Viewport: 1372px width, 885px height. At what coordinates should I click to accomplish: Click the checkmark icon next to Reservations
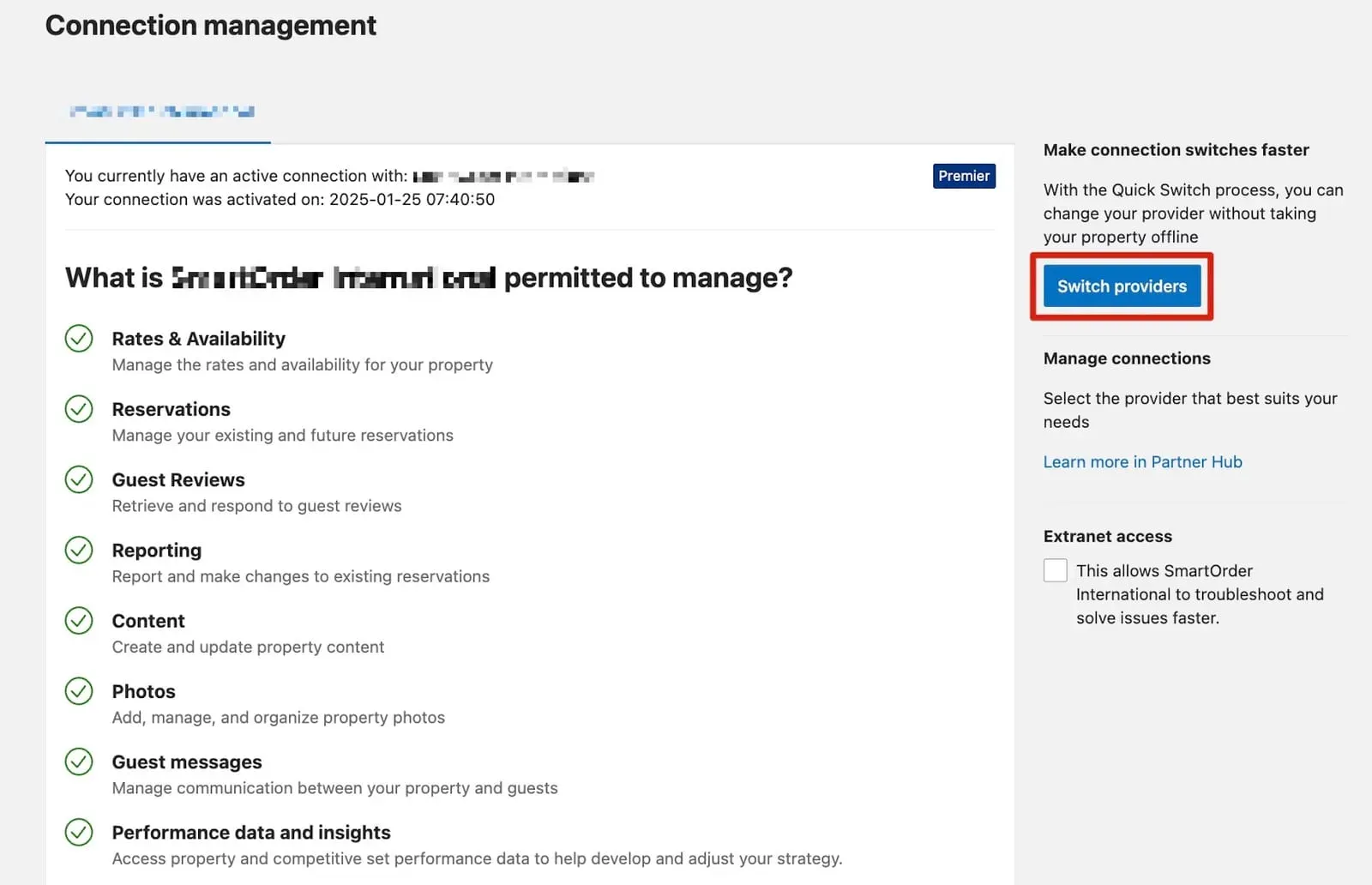pos(78,409)
